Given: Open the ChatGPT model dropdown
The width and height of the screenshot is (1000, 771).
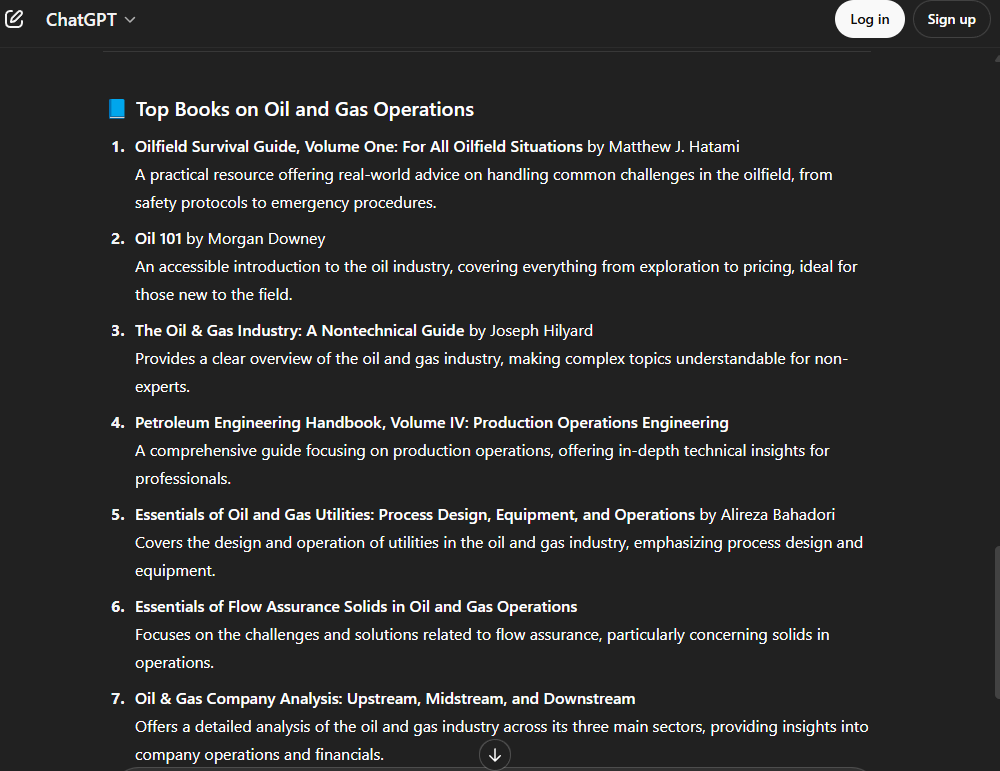Looking at the screenshot, I should (x=91, y=20).
